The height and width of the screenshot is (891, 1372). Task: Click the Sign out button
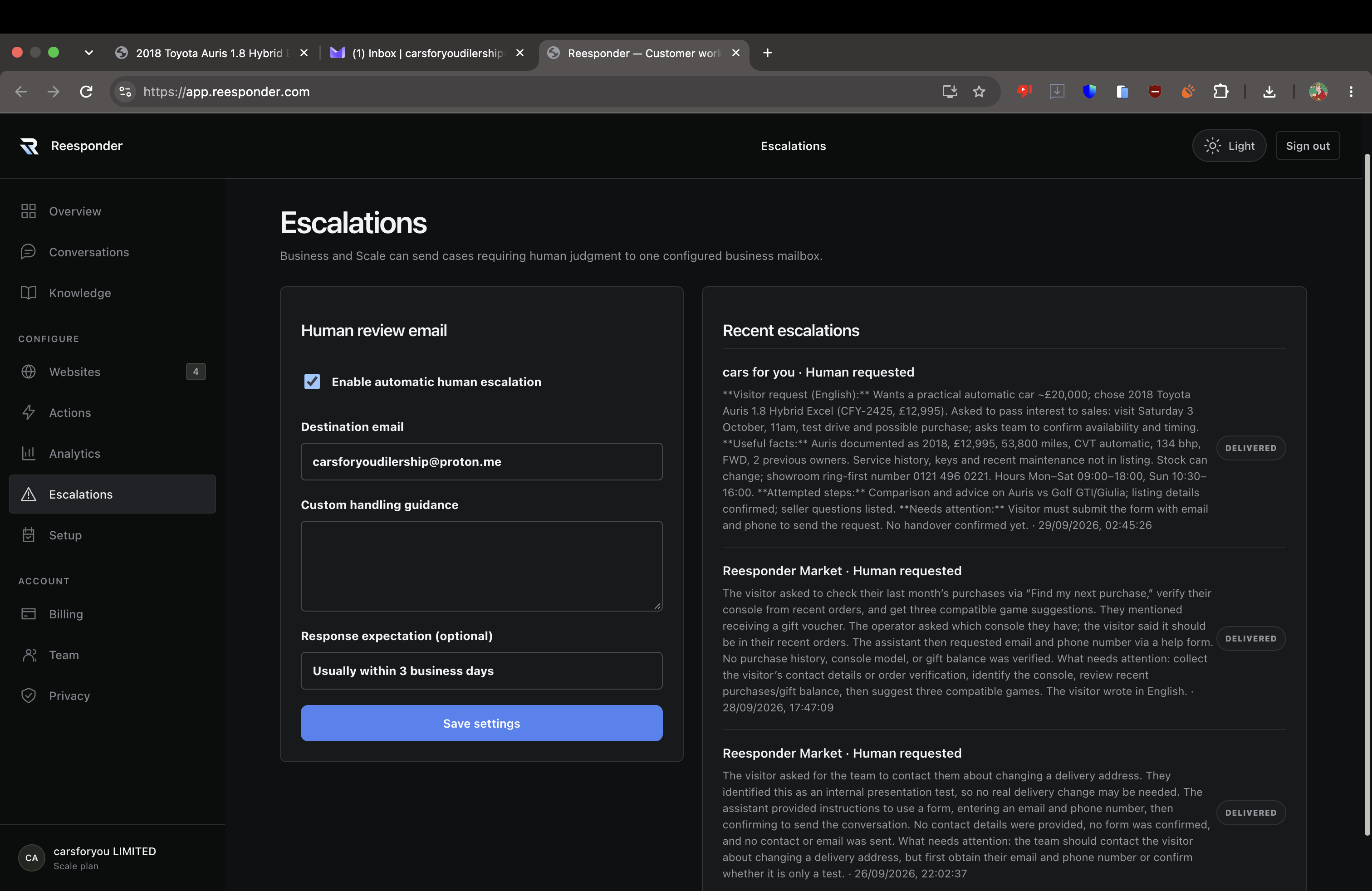[1308, 146]
